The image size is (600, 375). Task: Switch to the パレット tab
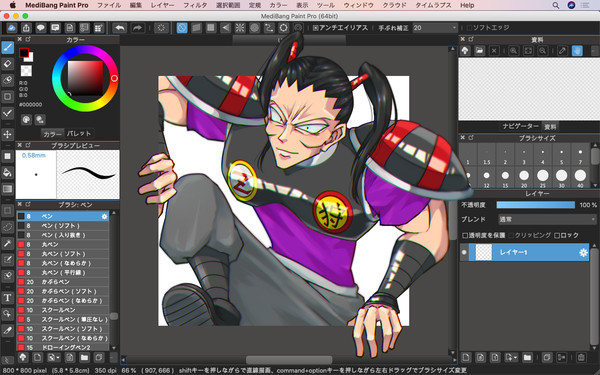pos(79,134)
